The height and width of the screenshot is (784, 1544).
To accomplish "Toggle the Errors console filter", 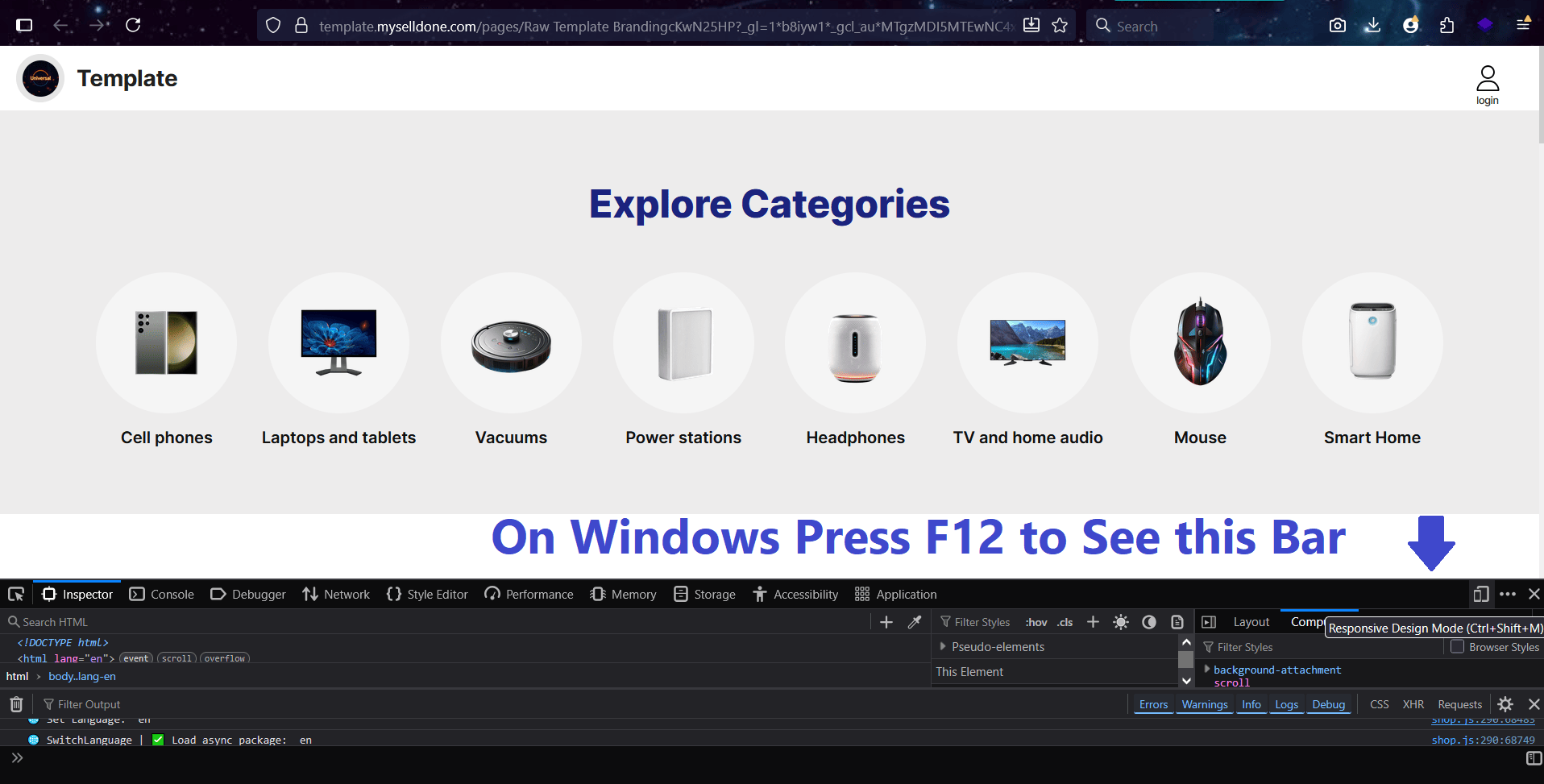I will pyautogui.click(x=1153, y=704).
